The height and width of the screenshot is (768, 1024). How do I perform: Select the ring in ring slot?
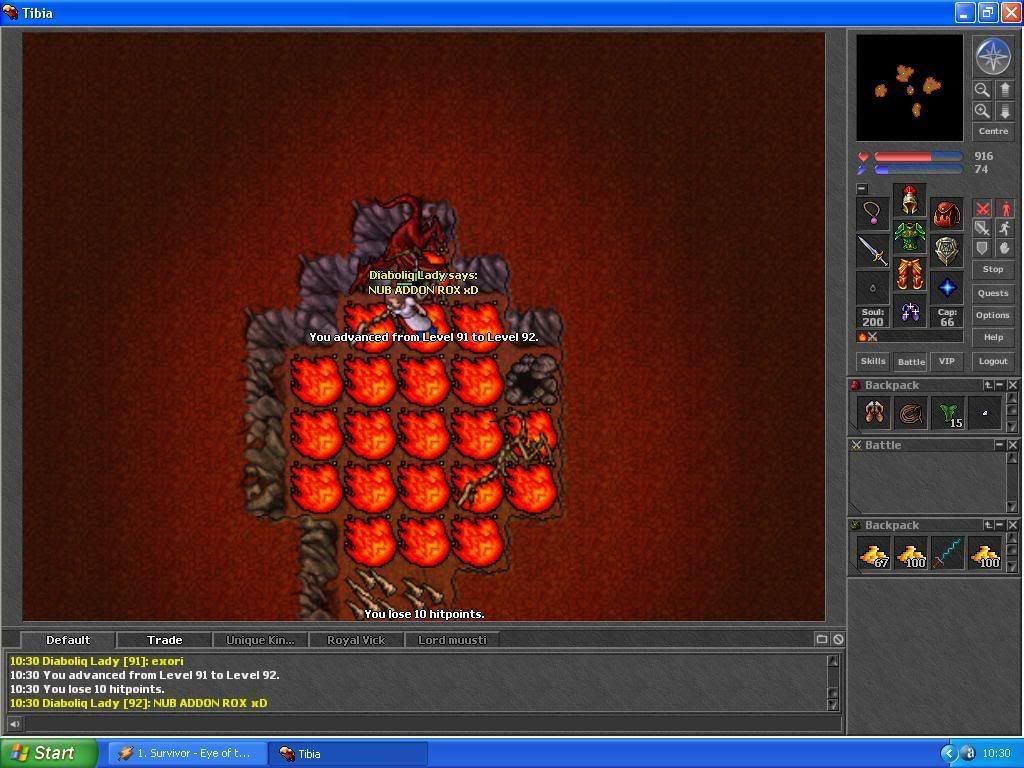point(872,287)
